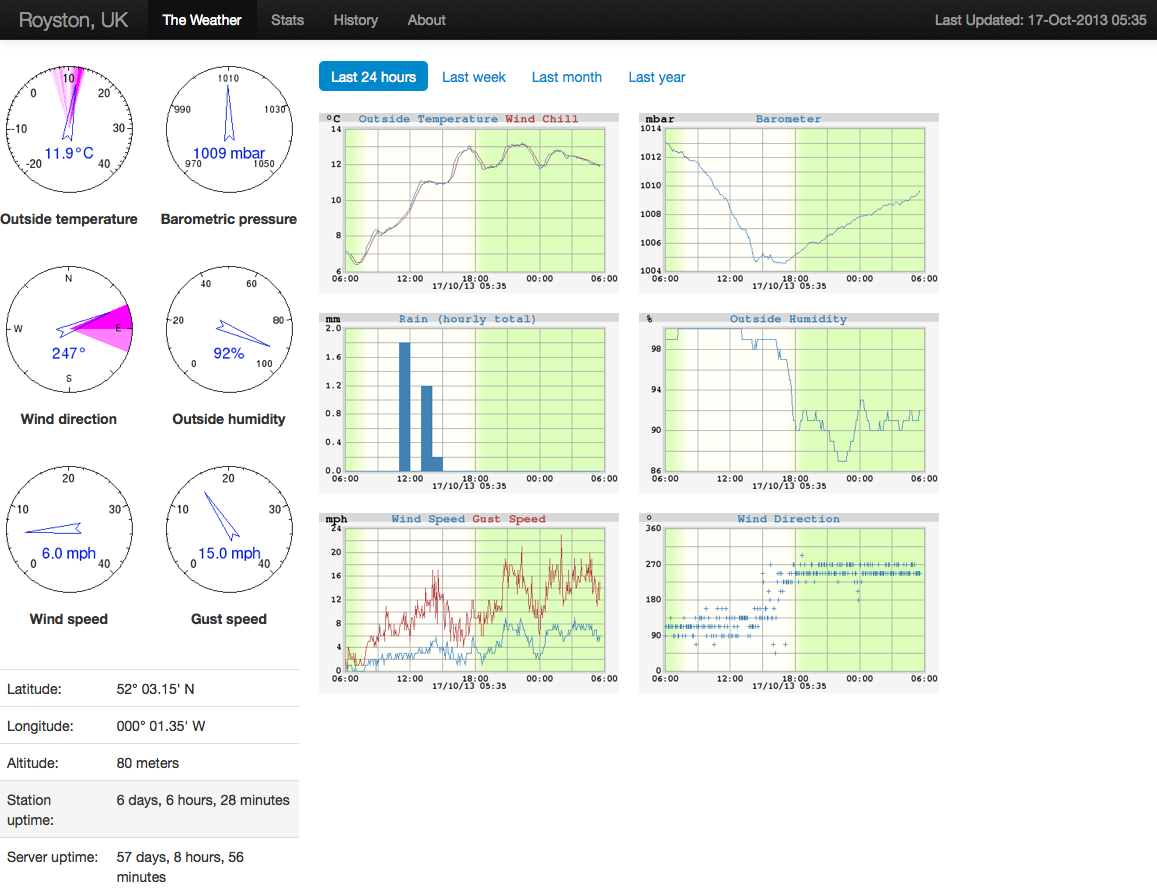Click the Royston, UK site title

pyautogui.click(x=73, y=20)
